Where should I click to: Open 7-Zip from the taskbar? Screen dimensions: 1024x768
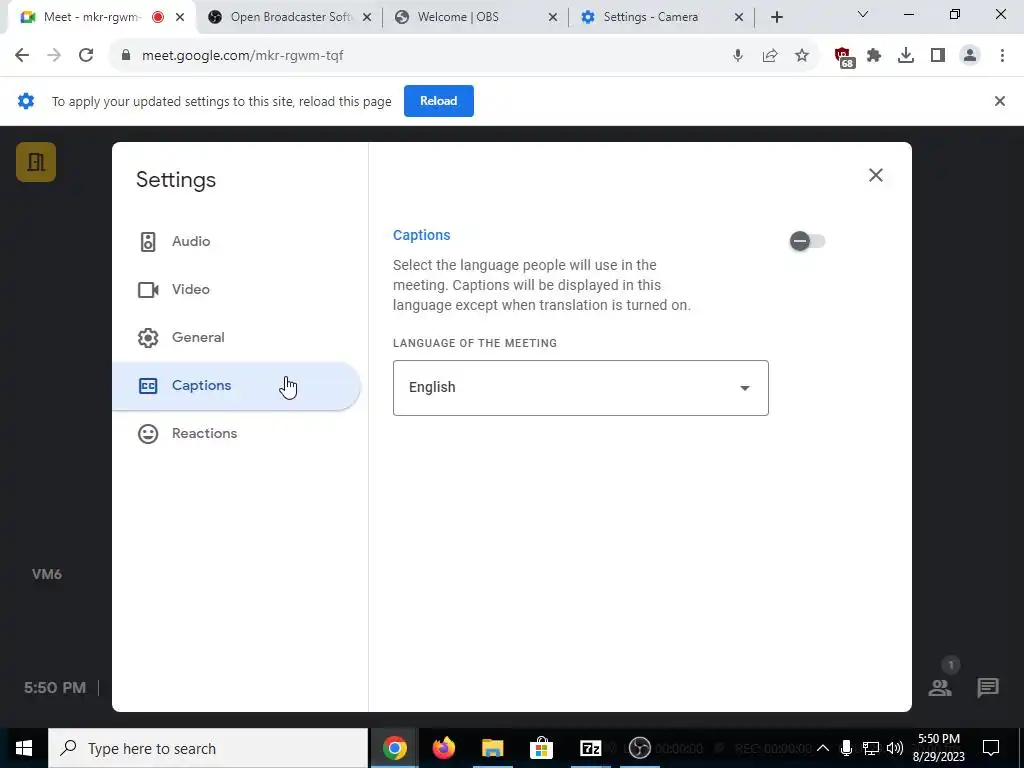coord(590,748)
